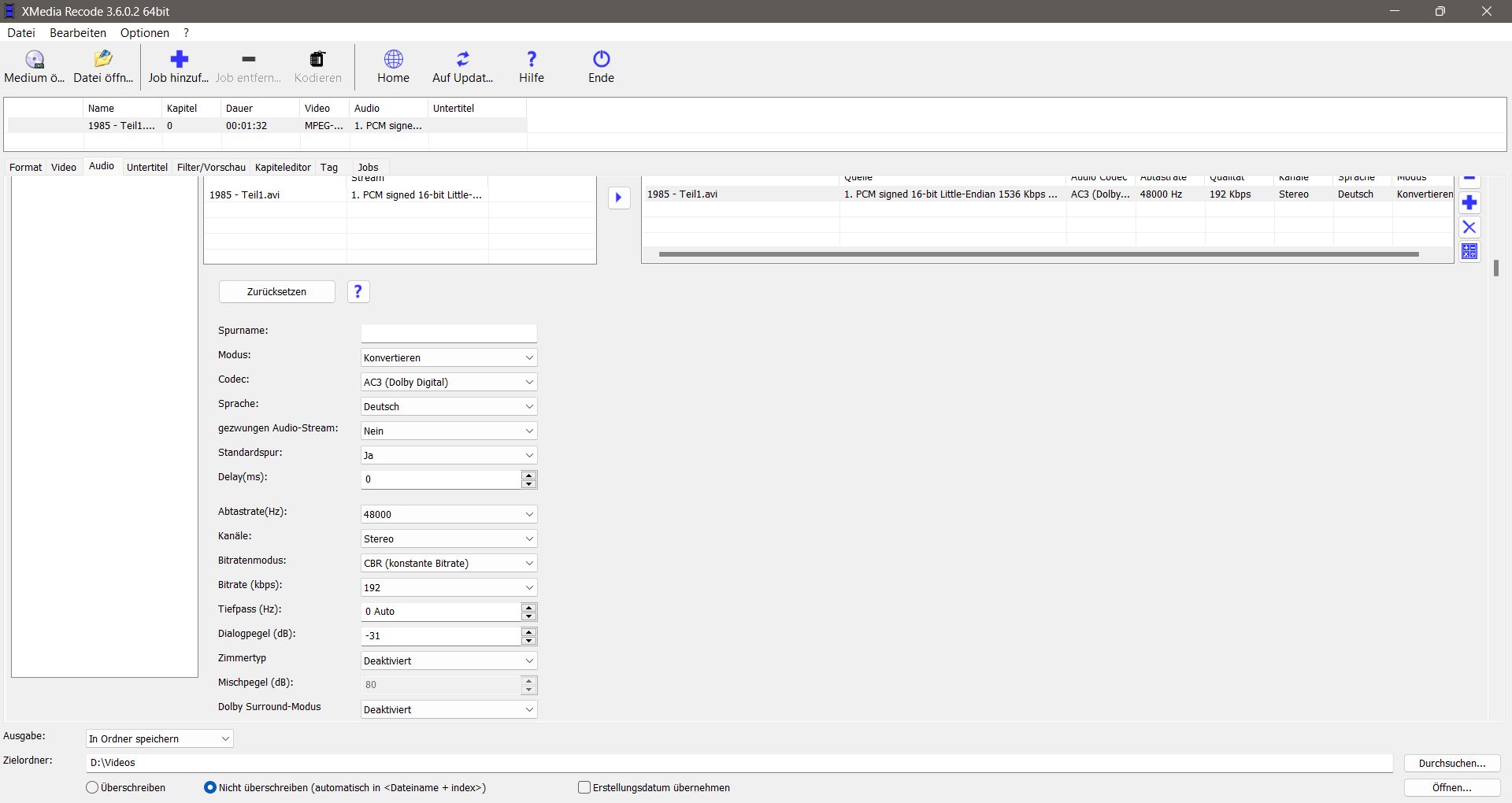1512x803 pixels.
Task: Click the horizontal scrollbar in track list
Action: coord(1039,254)
